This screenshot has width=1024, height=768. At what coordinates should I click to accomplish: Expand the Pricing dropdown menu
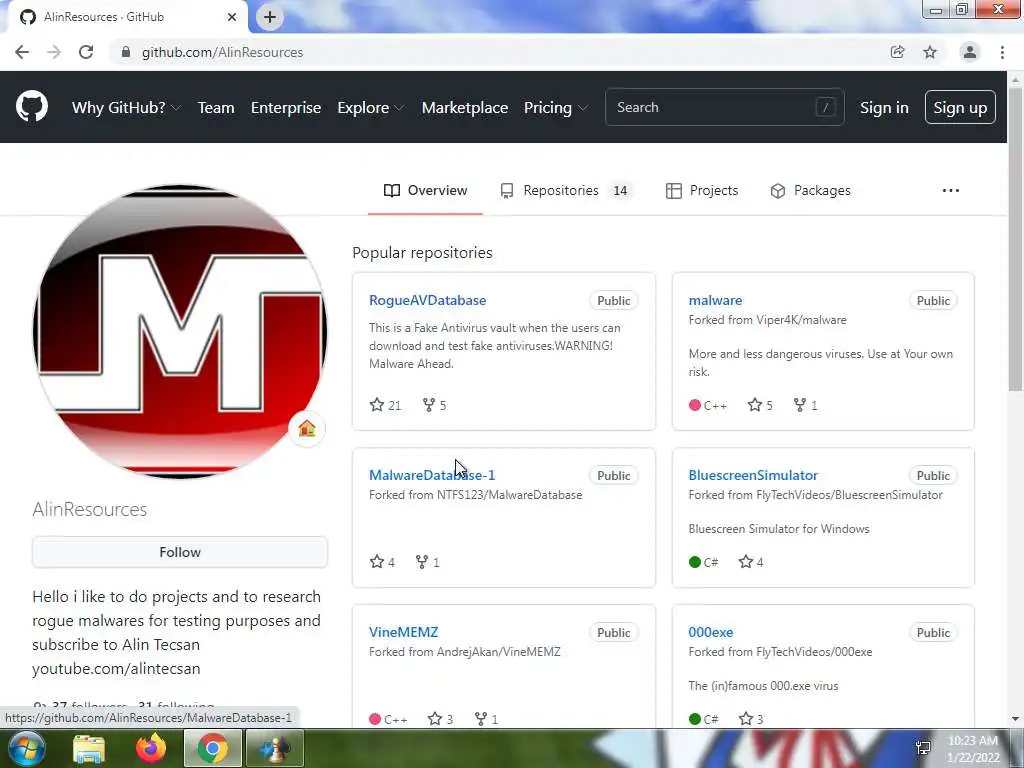(x=556, y=107)
